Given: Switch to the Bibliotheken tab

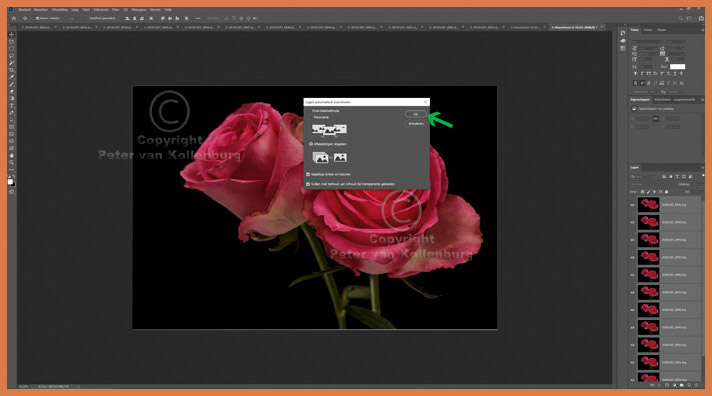Looking at the screenshot, I should tap(663, 99).
